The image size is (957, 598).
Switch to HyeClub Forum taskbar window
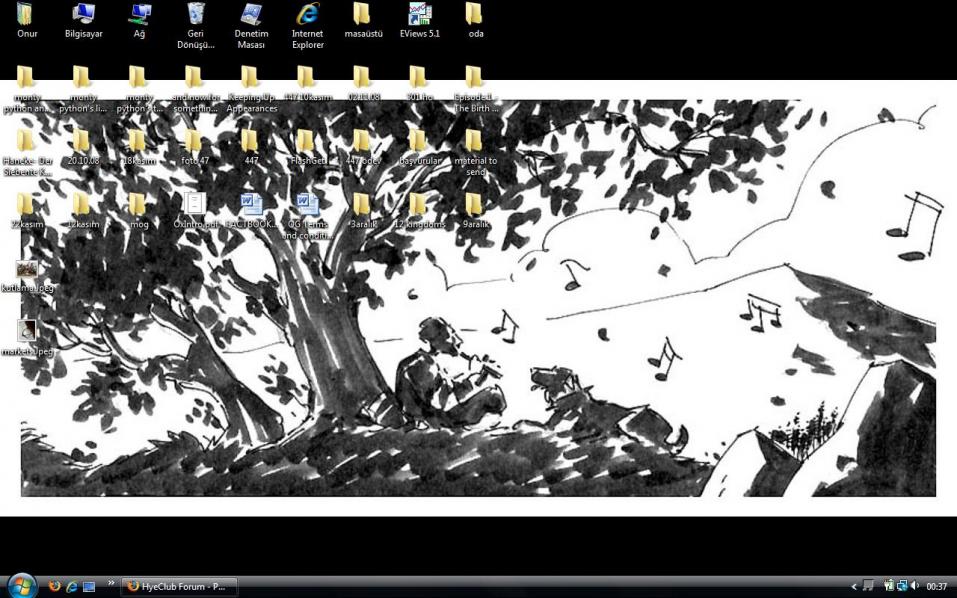[x=179, y=587]
